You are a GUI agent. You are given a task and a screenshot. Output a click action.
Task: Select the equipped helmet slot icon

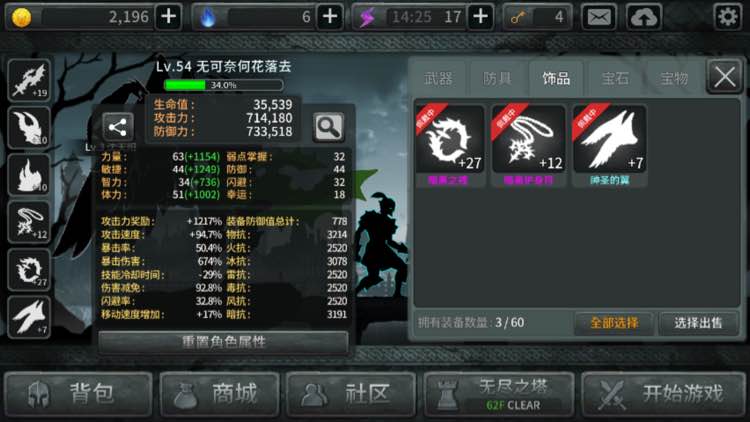tap(29, 127)
